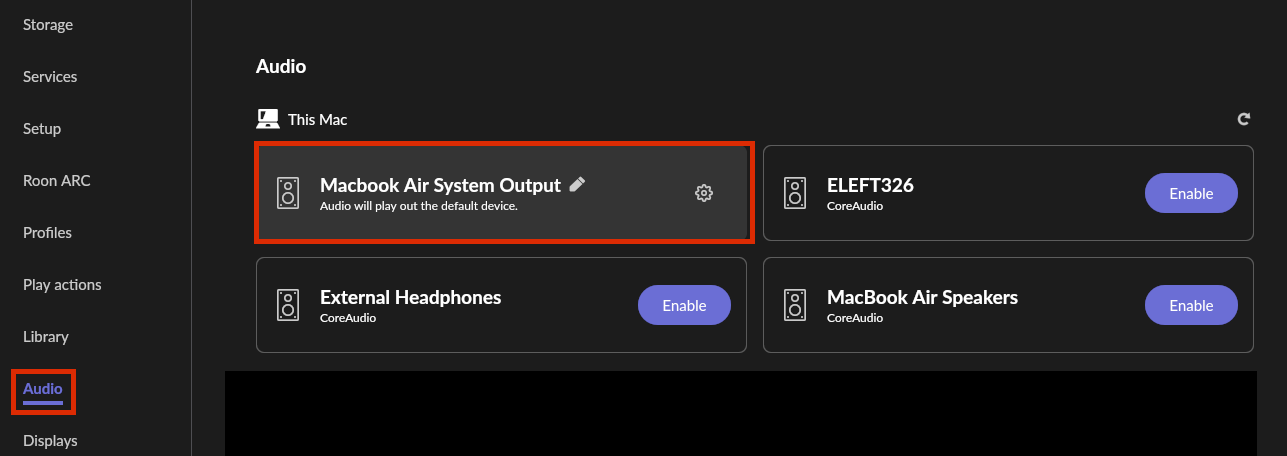This screenshot has width=1287, height=456.
Task: Click the ELEFT326 speaker icon
Action: (795, 193)
